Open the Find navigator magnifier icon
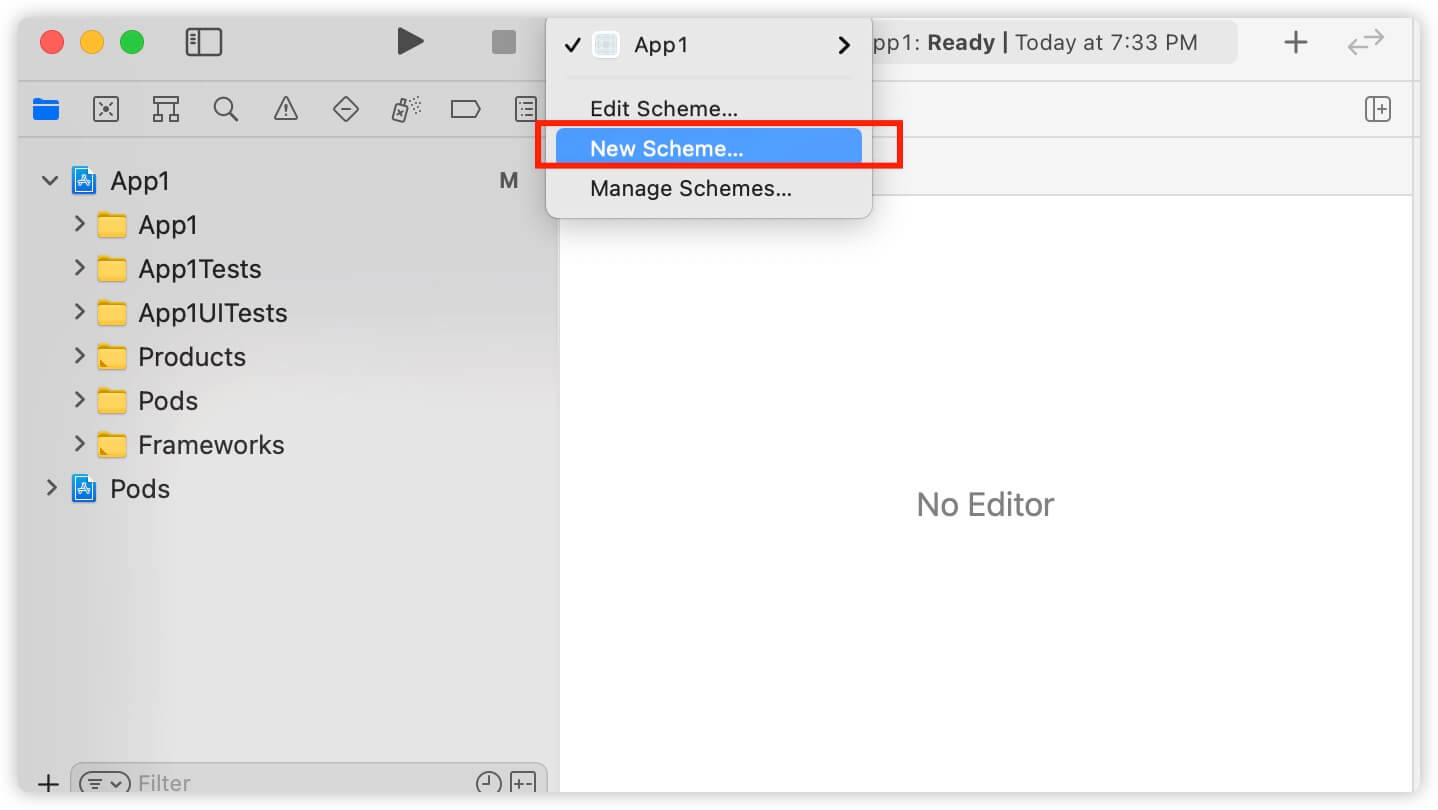Screen dimensions: 1438x810 tap(226, 109)
